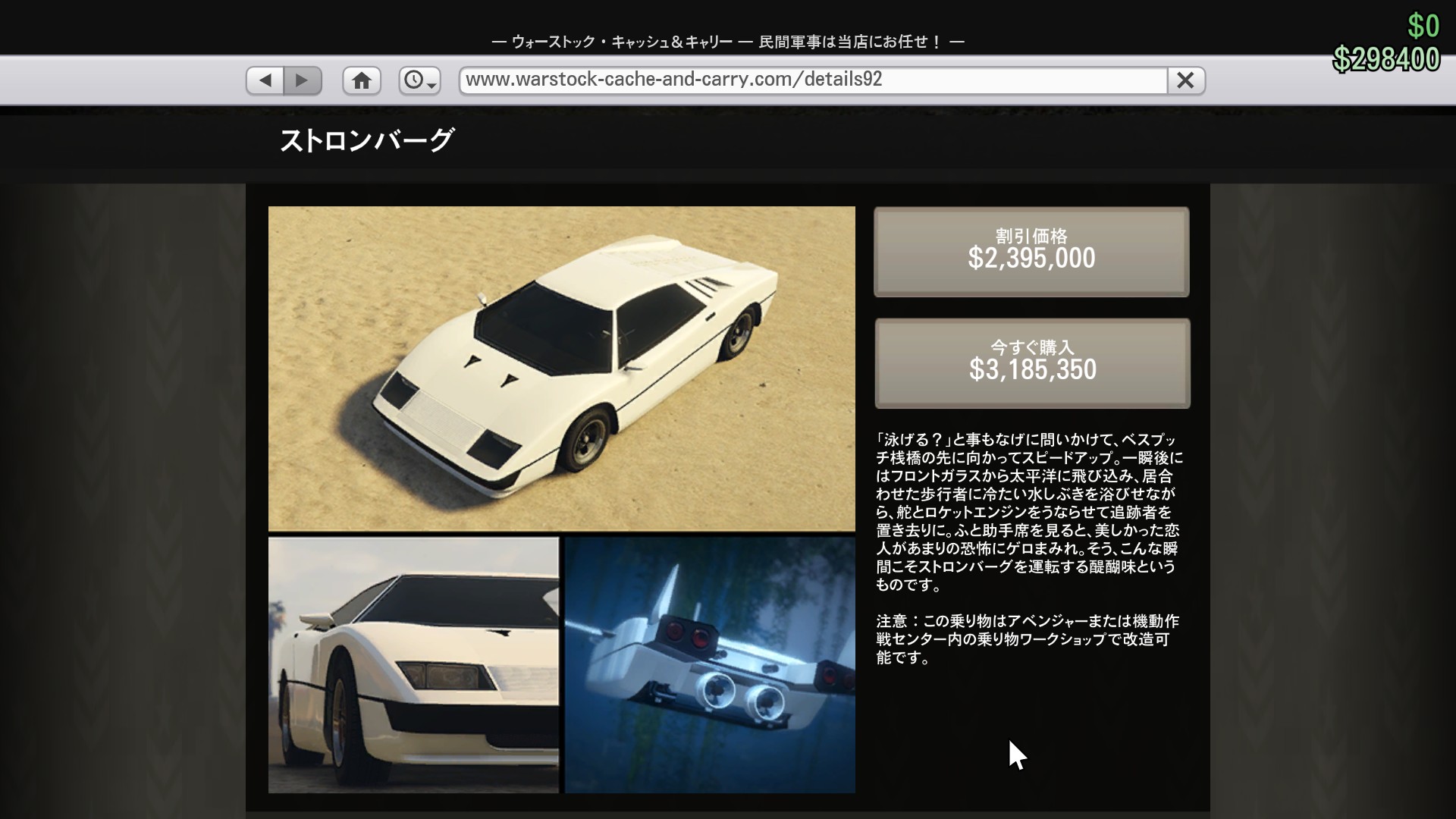The image size is (1456, 819).
Task: Click the green $0 cash display
Action: (1423, 26)
